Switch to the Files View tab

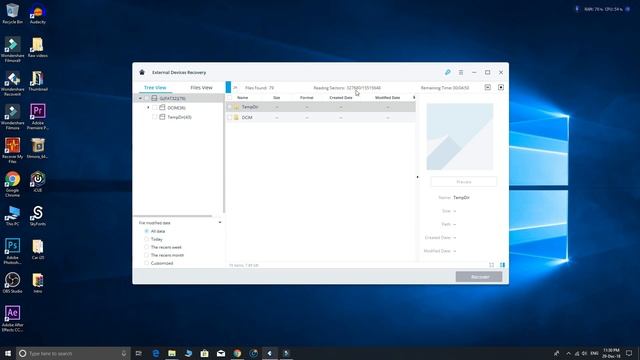click(201, 87)
